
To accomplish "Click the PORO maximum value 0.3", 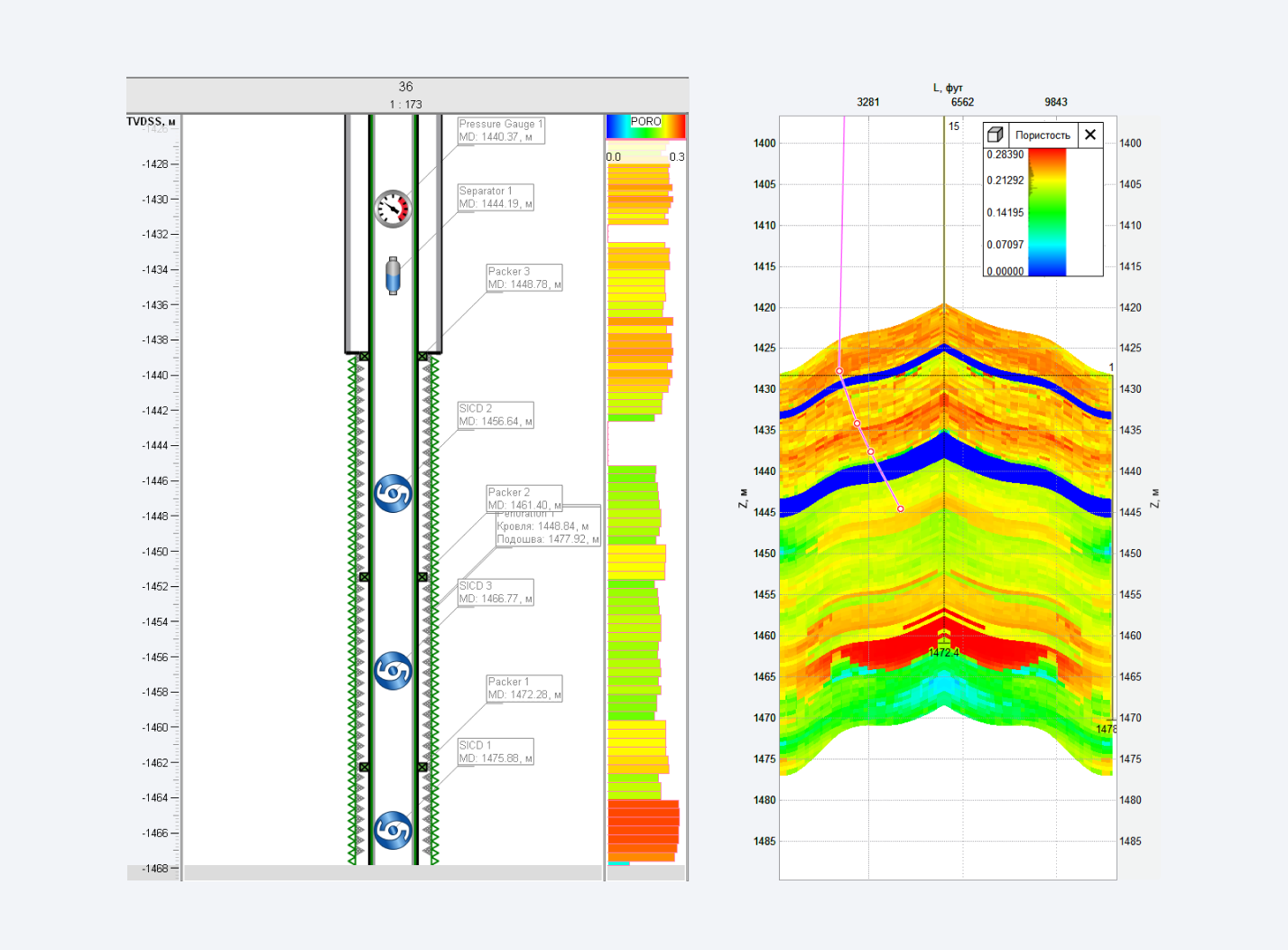I will [677, 156].
